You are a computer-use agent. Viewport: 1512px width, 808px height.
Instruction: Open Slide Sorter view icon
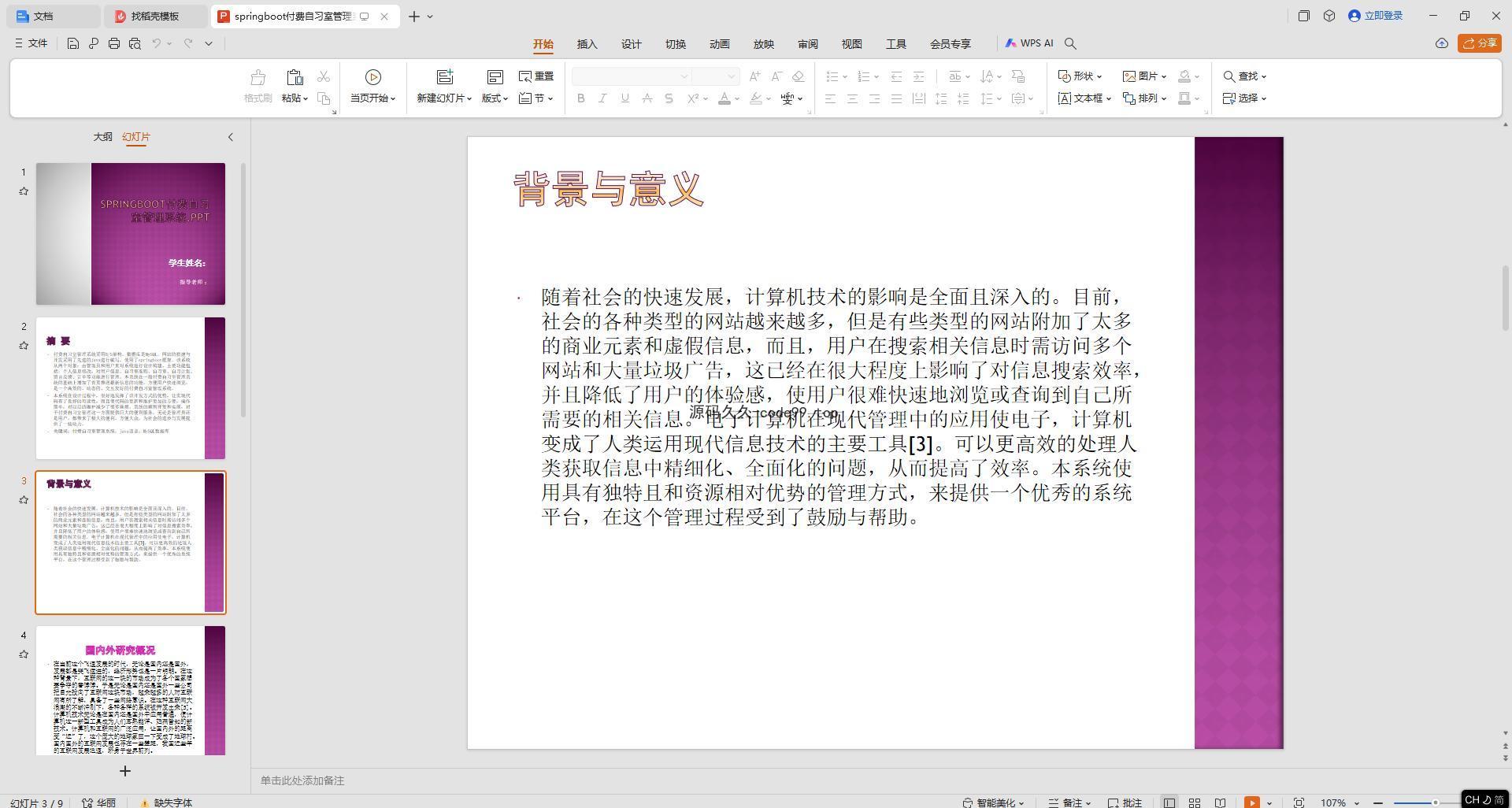1195,802
